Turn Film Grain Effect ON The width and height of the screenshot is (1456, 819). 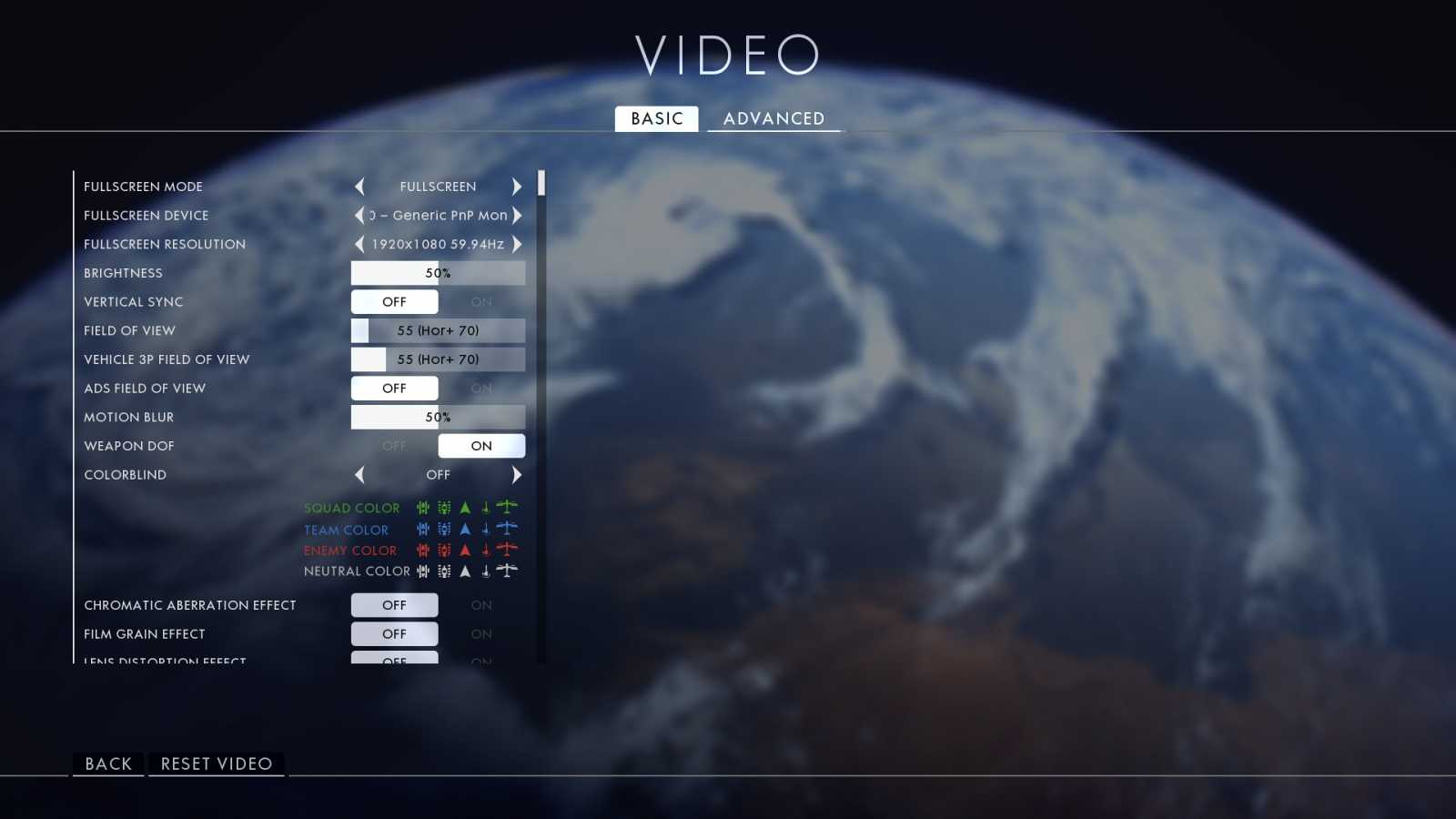click(x=481, y=634)
